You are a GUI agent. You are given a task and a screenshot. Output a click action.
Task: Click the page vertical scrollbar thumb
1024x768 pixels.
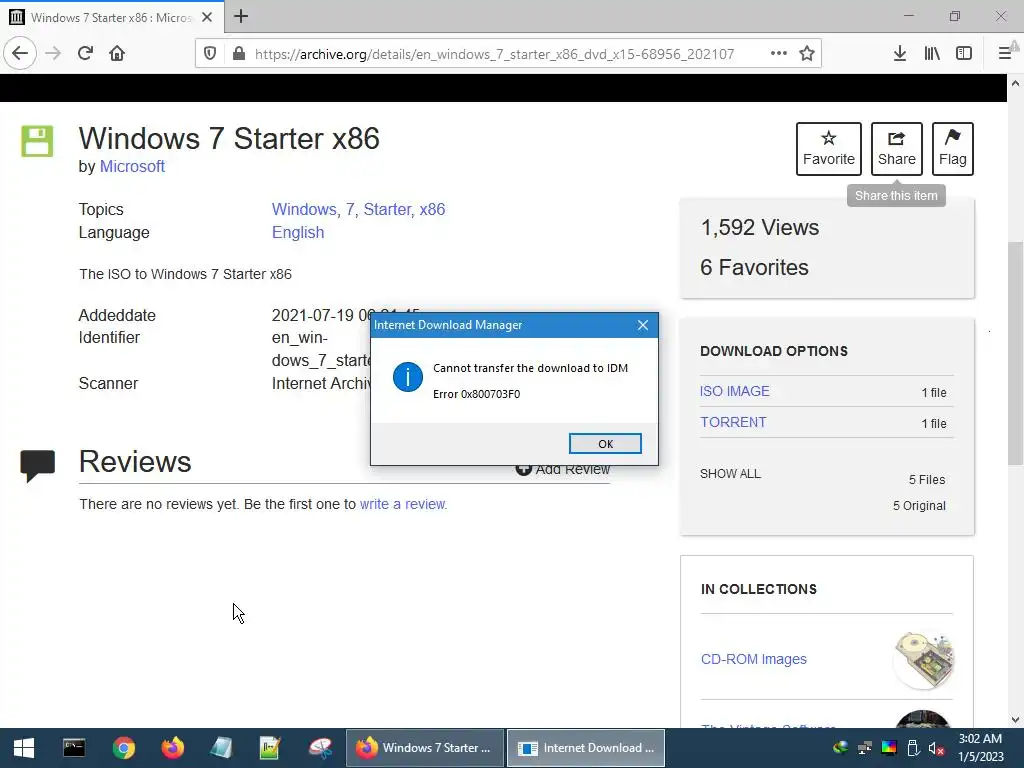(x=1015, y=353)
